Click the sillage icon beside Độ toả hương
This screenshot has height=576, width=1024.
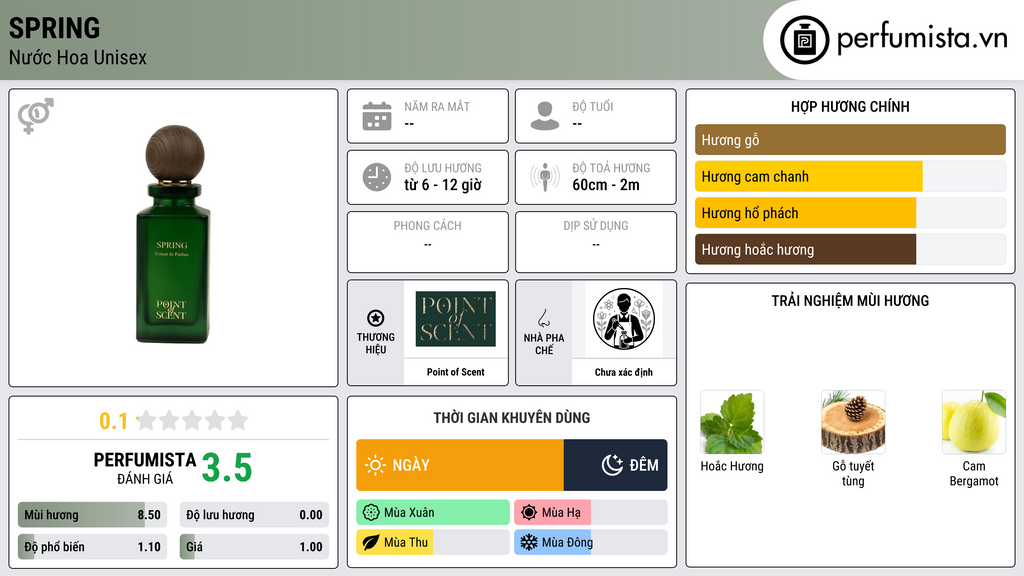click(545, 177)
